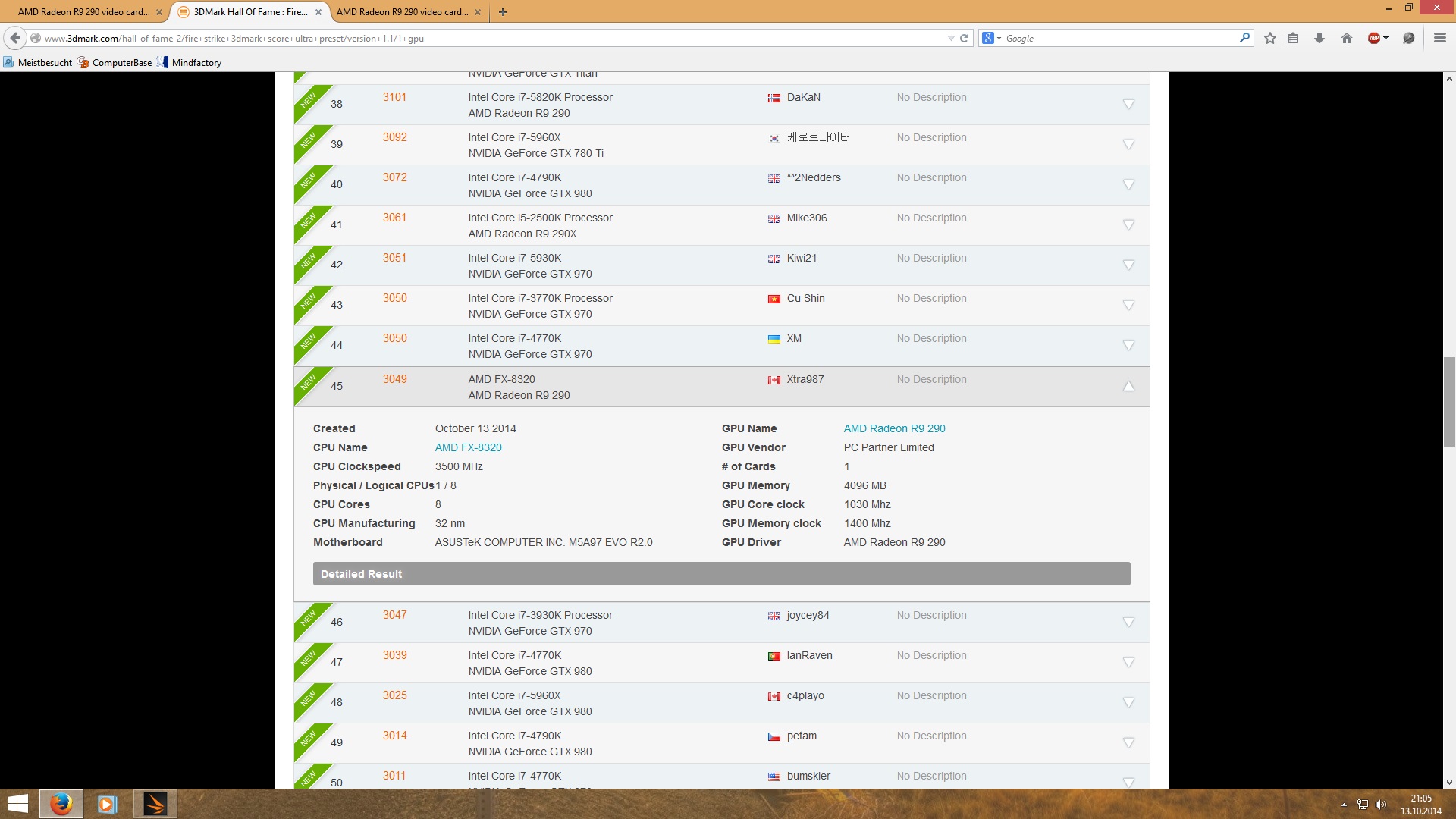Open the downloads arrow icon
The height and width of the screenshot is (819, 1456).
pyautogui.click(x=1319, y=38)
